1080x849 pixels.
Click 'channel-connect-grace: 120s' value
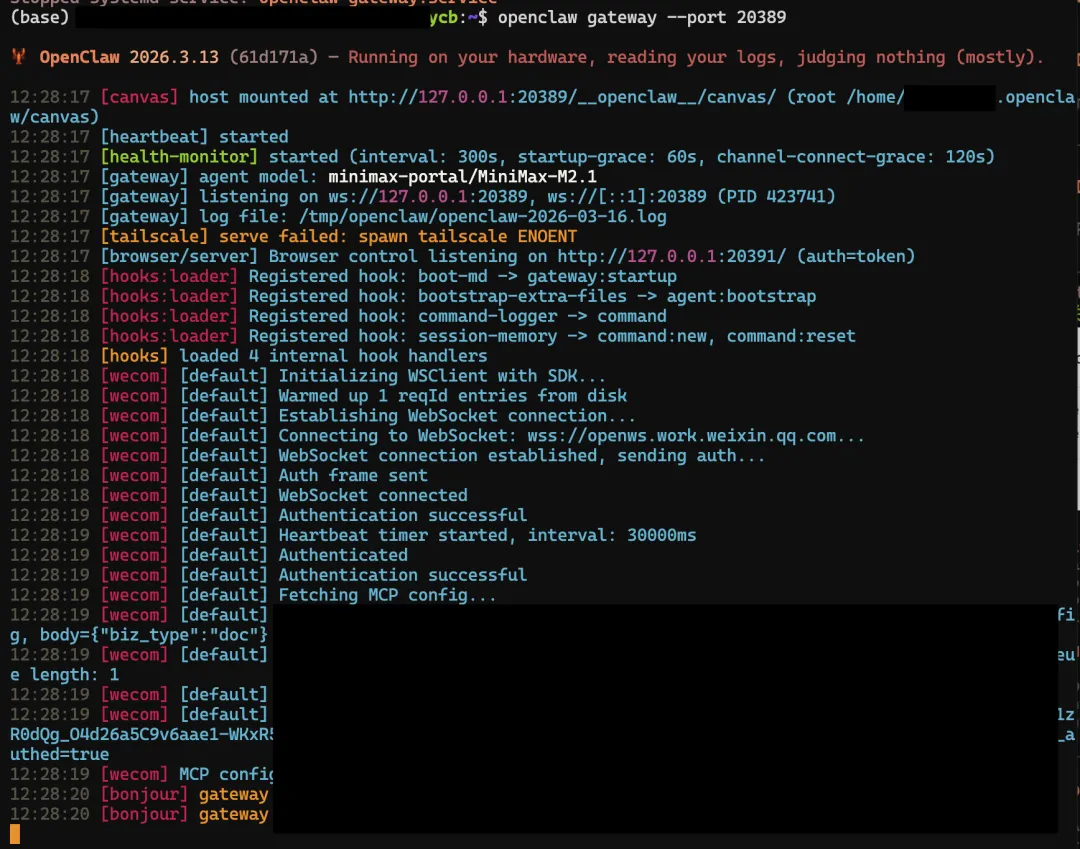click(851, 157)
